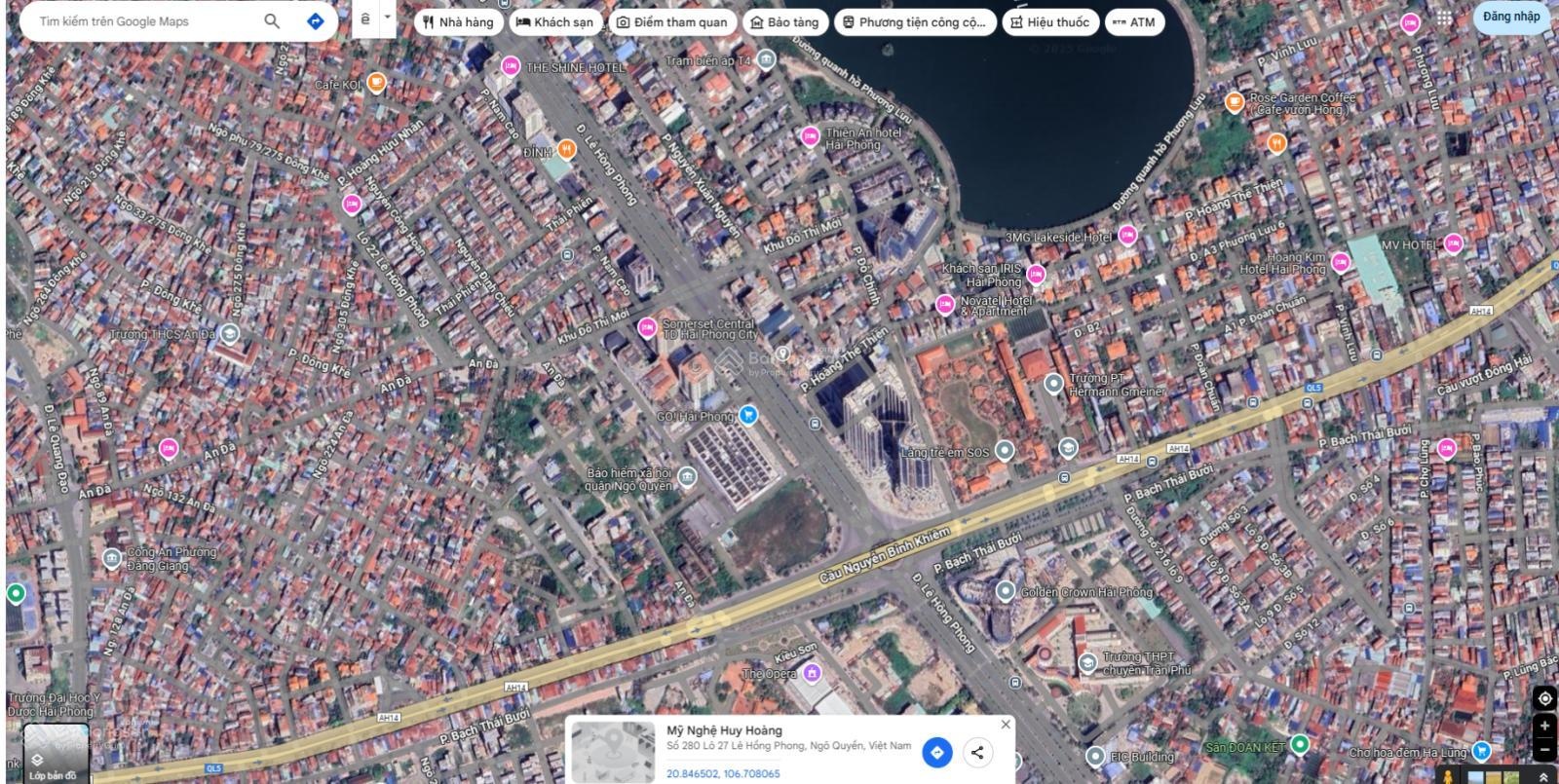Zoom out with the minus button
The image size is (1559, 784).
pyautogui.click(x=1544, y=749)
